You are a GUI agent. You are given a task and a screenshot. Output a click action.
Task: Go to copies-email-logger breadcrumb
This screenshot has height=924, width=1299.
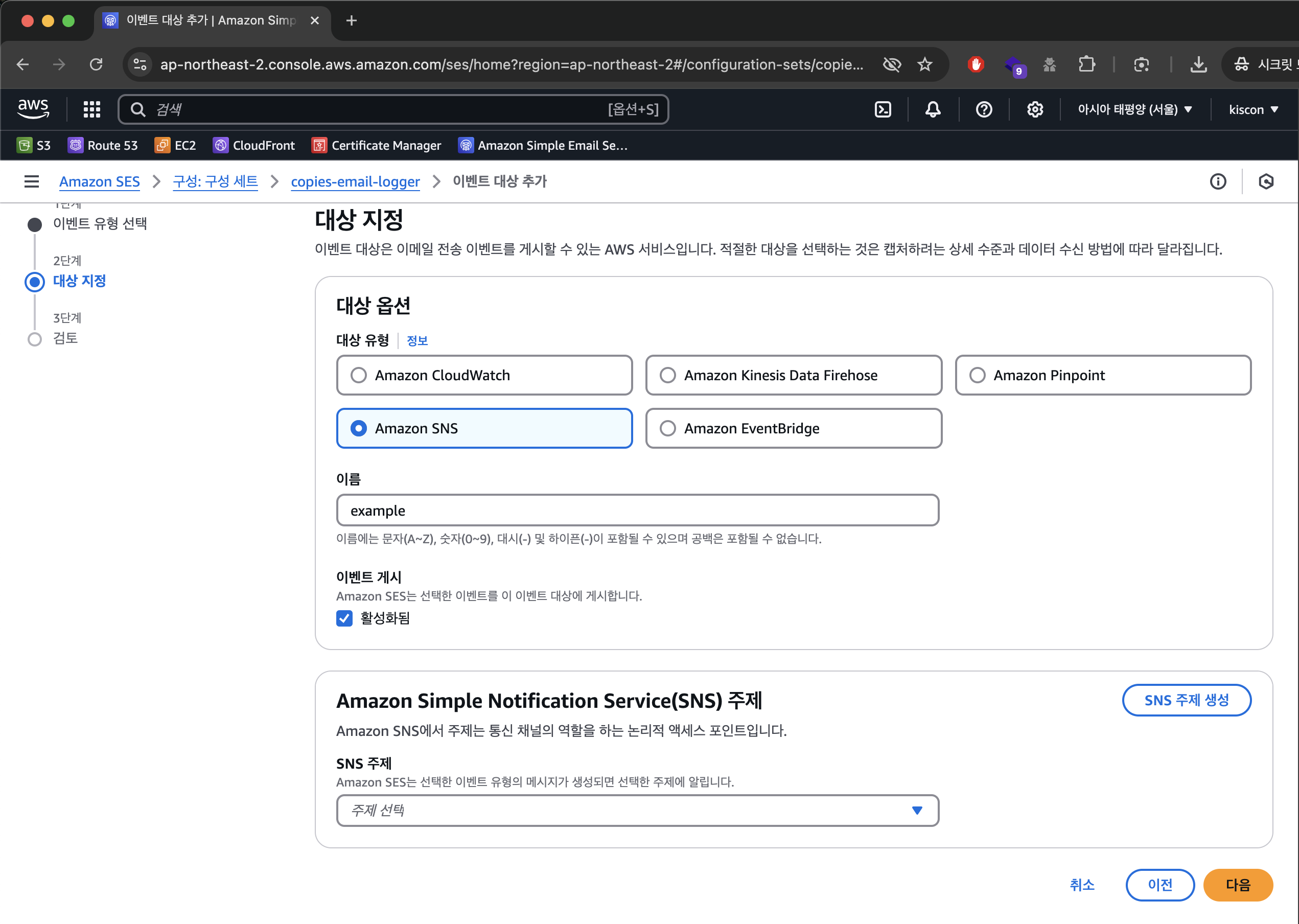tap(355, 181)
